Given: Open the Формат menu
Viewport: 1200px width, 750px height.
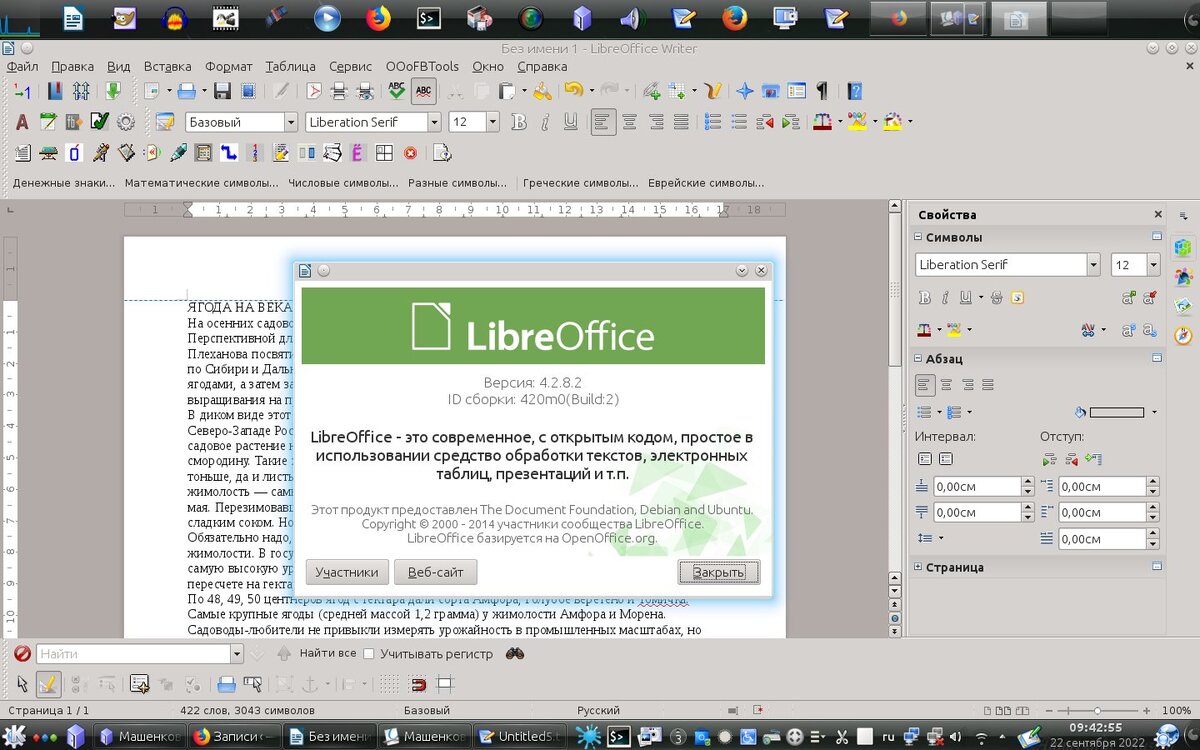Looking at the screenshot, I should [228, 66].
